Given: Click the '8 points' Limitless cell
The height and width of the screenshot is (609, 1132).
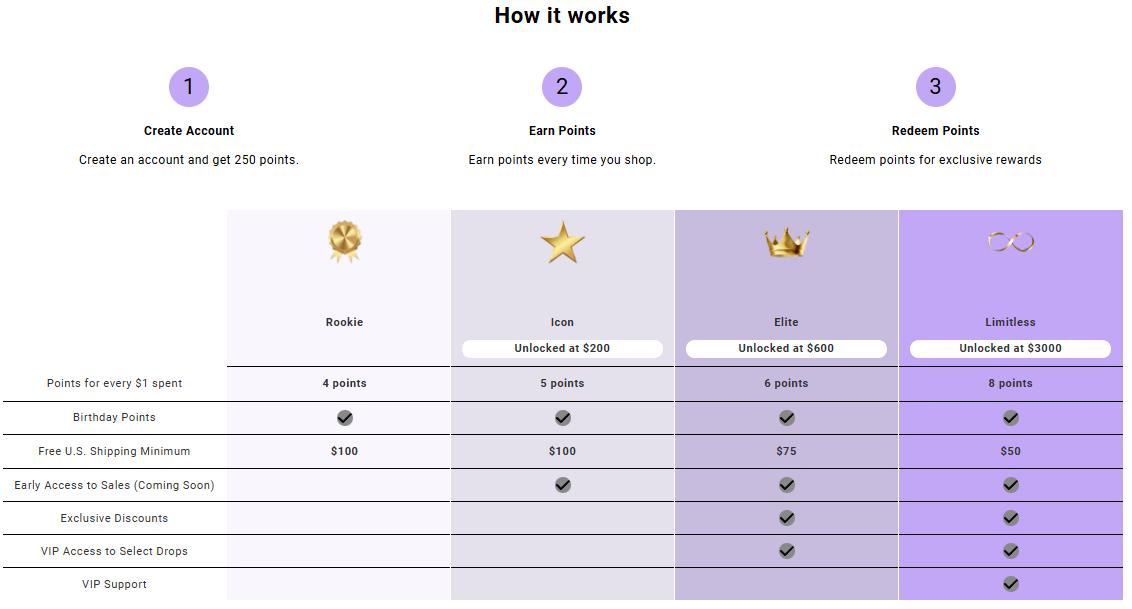Looking at the screenshot, I should click(x=1011, y=383).
